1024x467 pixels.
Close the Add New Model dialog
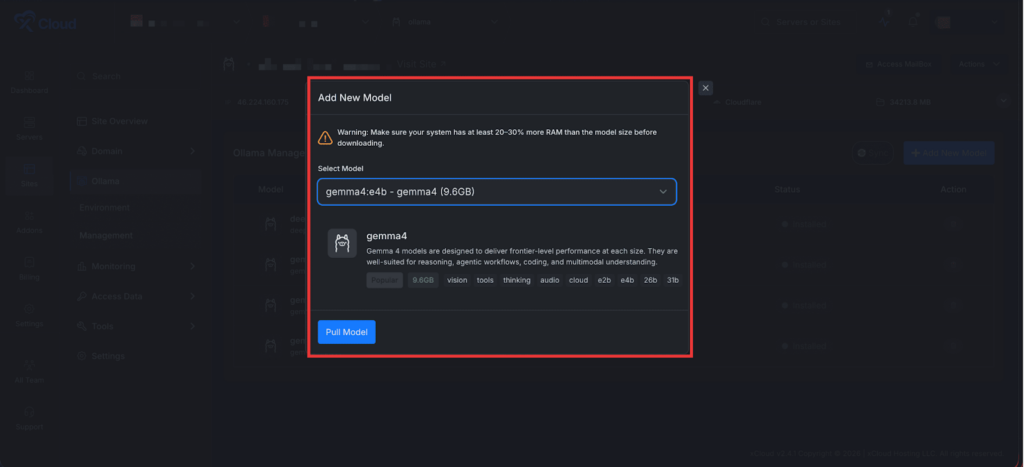click(x=706, y=88)
